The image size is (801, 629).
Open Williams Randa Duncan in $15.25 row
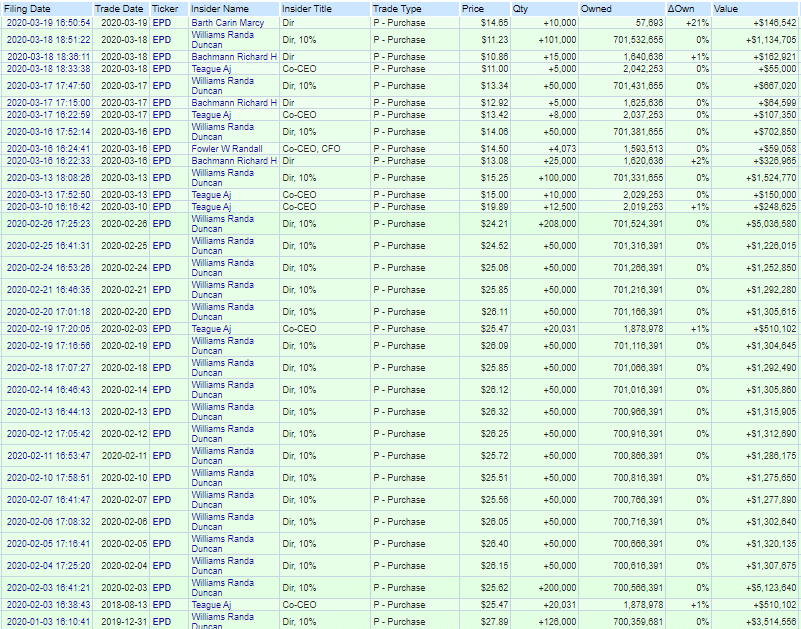(223, 178)
